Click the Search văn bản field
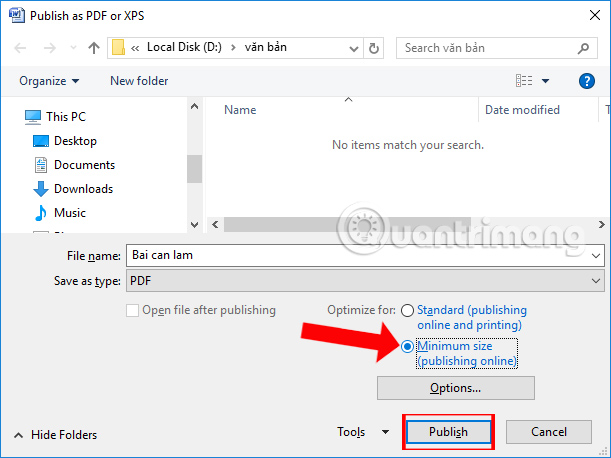 coord(496,48)
